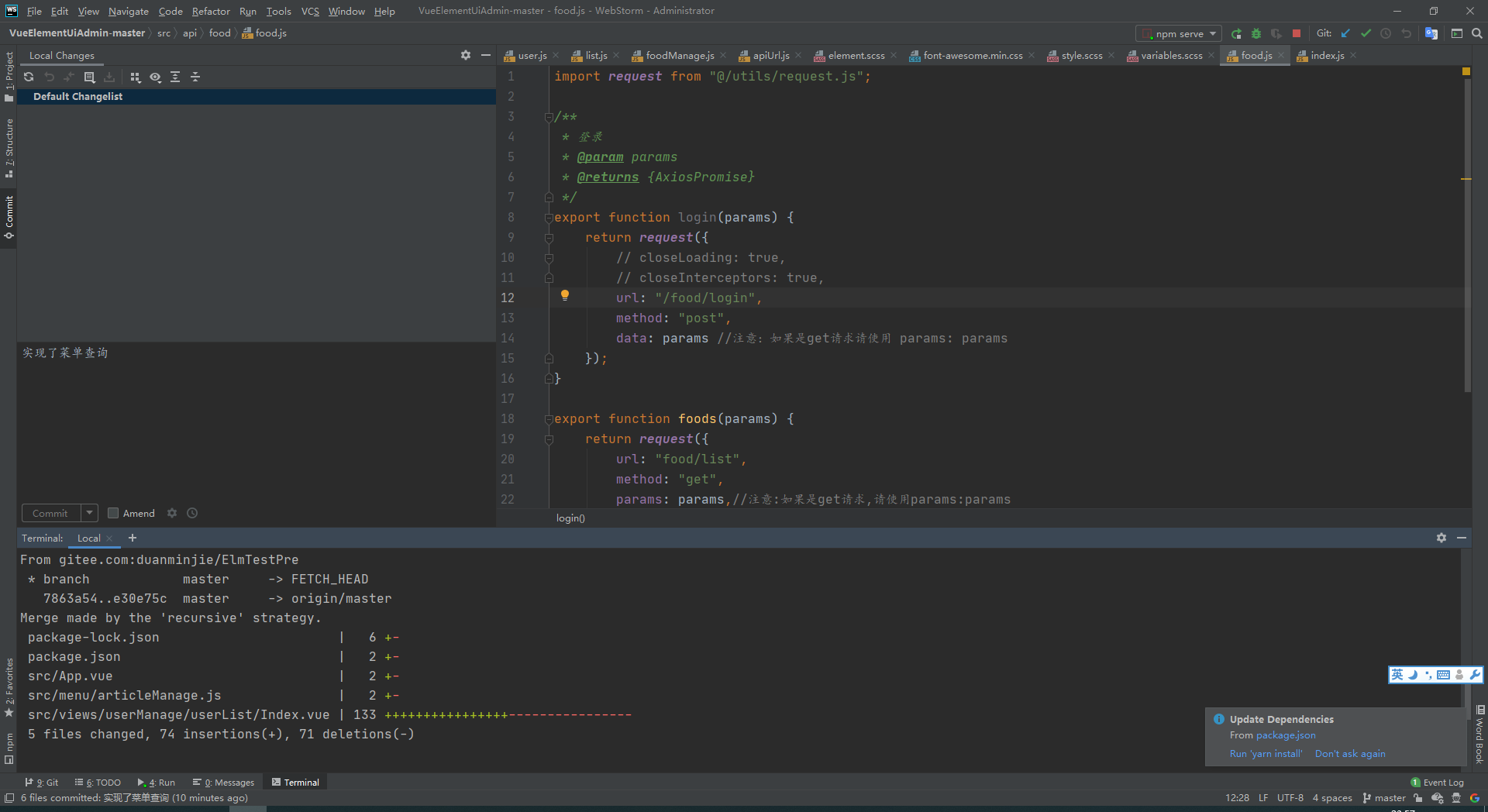The image size is (1488, 812).
Task: Change LF line separator in status bar
Action: pos(1263,798)
